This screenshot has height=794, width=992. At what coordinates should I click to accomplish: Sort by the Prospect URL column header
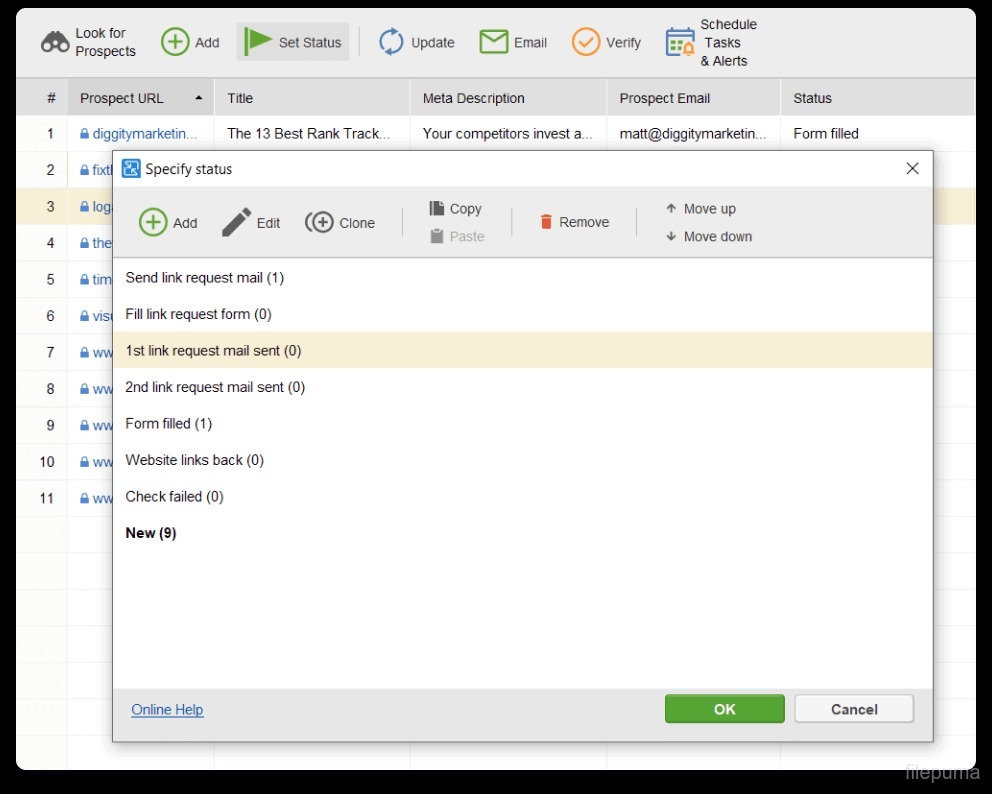(122, 98)
